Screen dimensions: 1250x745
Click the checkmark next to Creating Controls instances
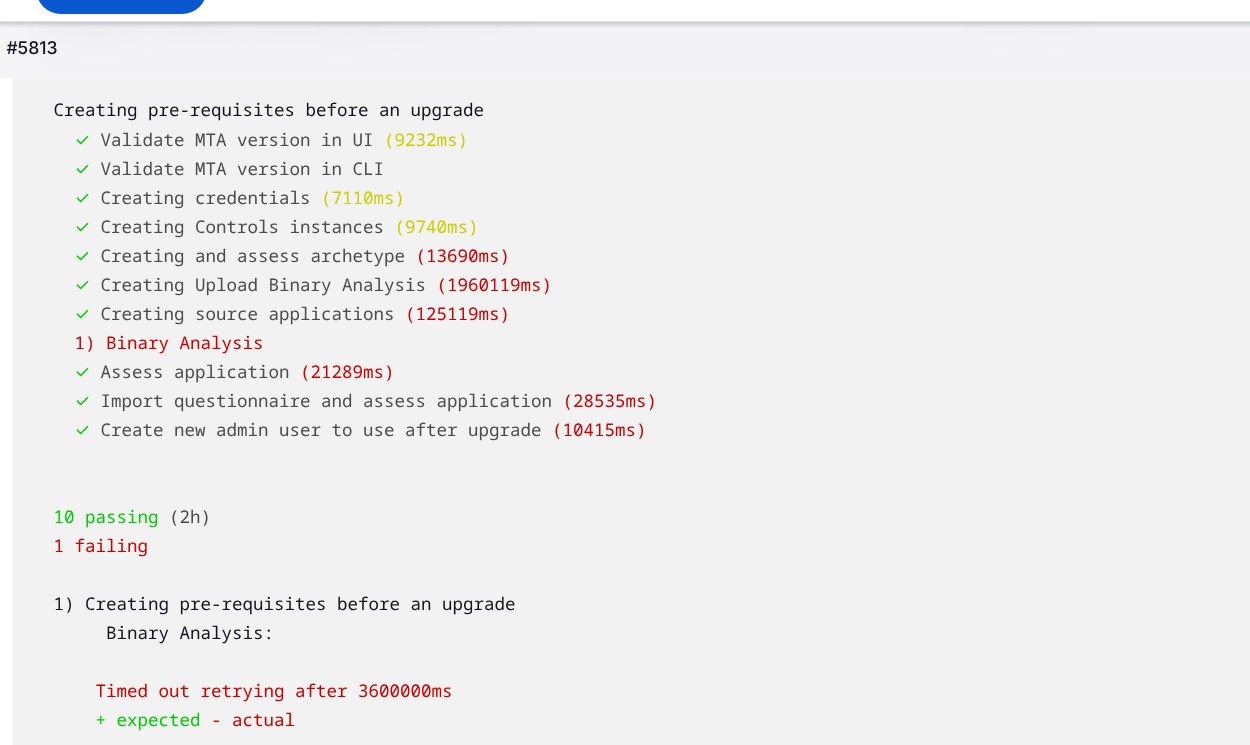click(x=82, y=228)
